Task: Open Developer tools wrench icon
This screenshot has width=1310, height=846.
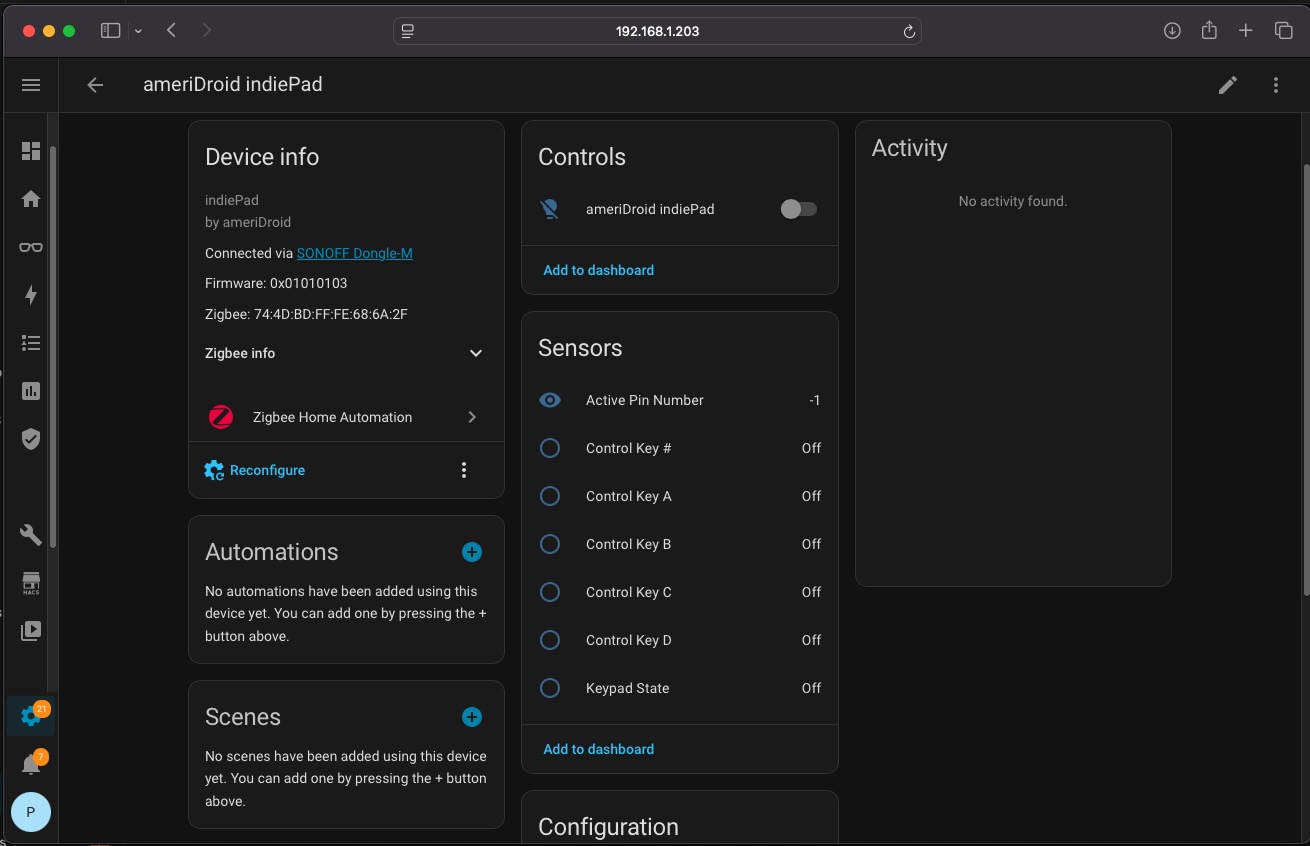Action: pyautogui.click(x=31, y=535)
